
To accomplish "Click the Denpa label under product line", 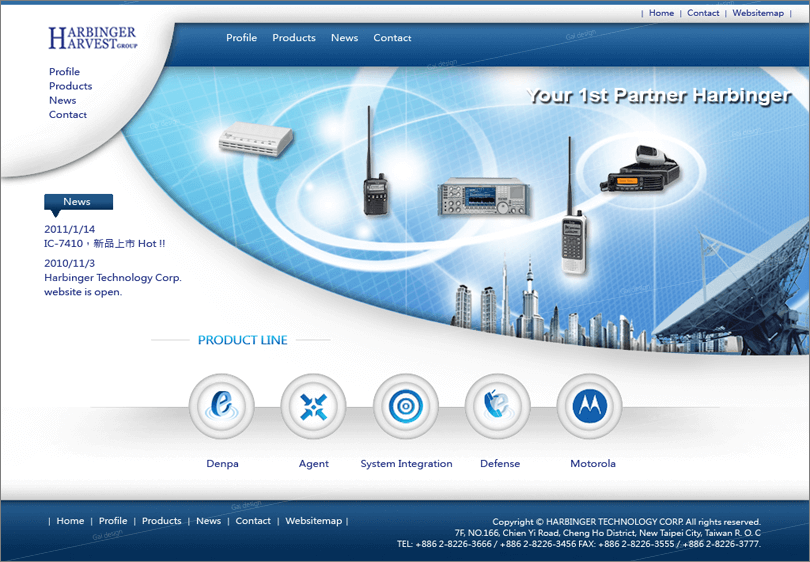I will tap(223, 463).
